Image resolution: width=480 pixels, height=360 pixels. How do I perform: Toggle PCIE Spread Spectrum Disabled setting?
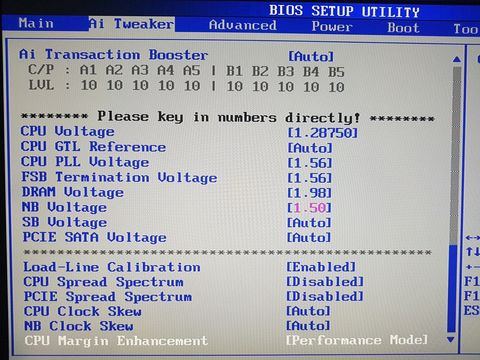click(325, 296)
